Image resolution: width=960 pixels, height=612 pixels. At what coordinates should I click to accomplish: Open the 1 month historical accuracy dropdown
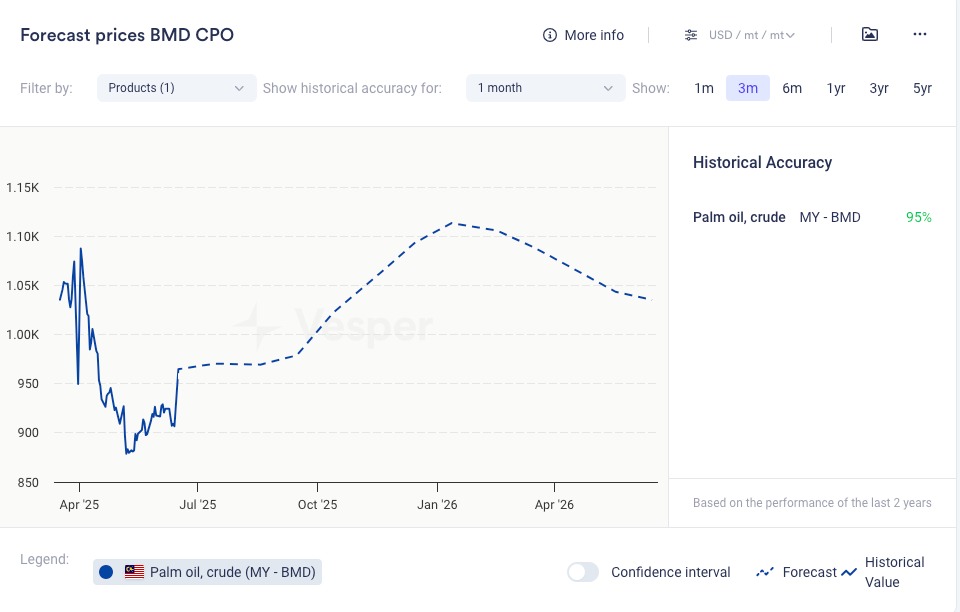pyautogui.click(x=545, y=88)
